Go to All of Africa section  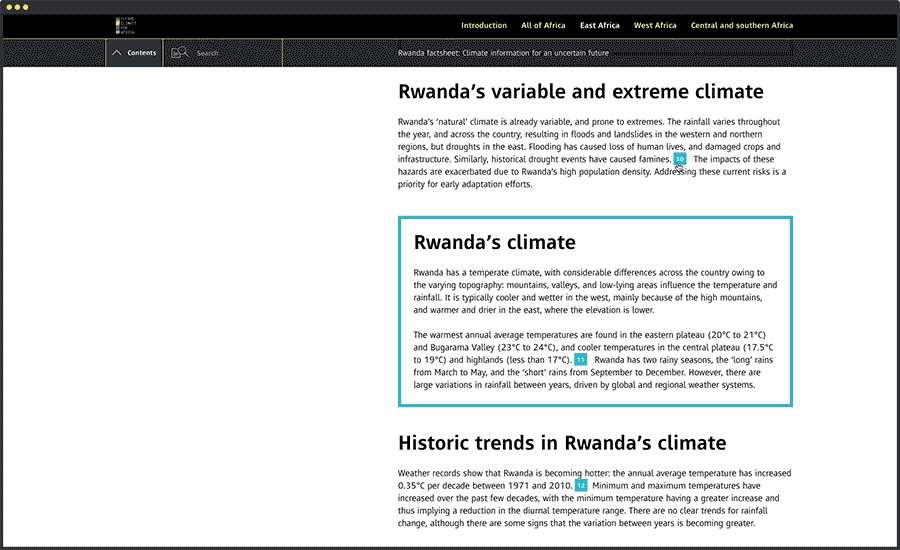coord(543,26)
